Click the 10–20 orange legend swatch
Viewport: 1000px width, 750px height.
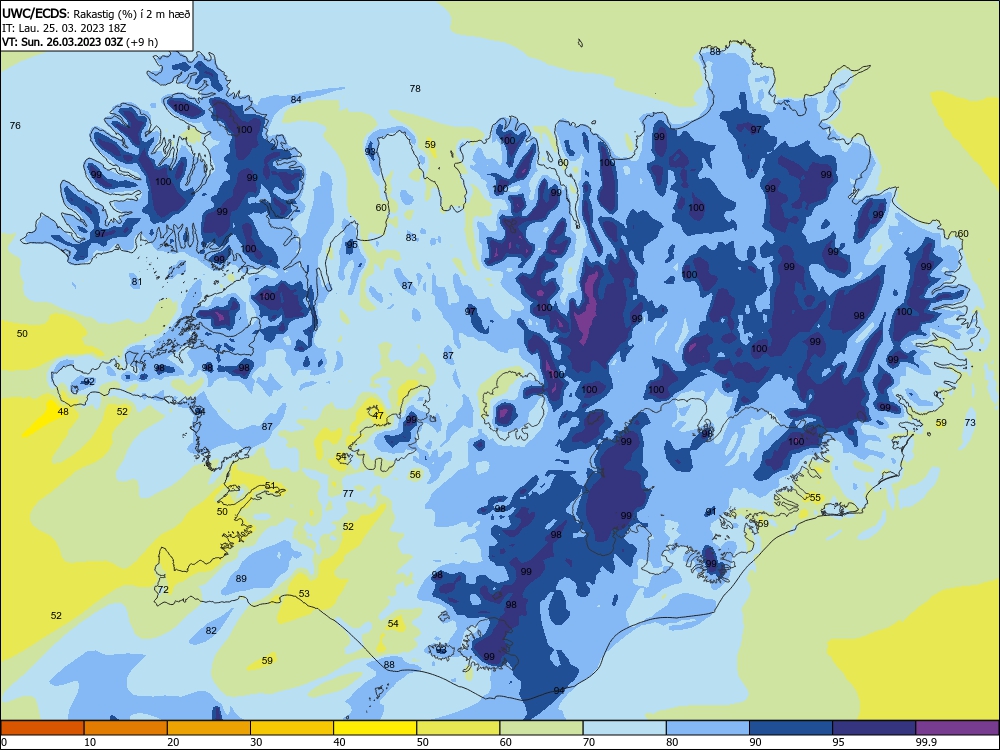(x=126, y=728)
